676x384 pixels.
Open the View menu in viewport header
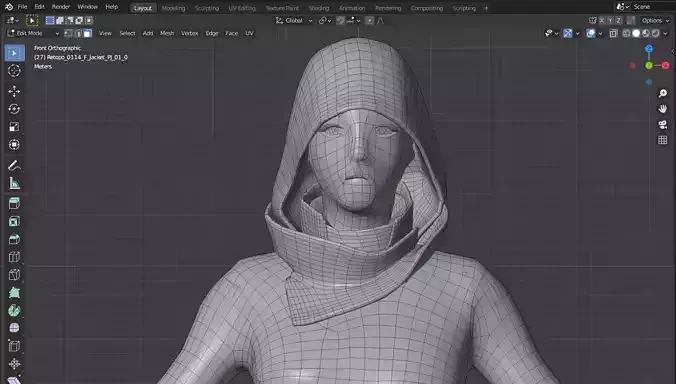(105, 33)
